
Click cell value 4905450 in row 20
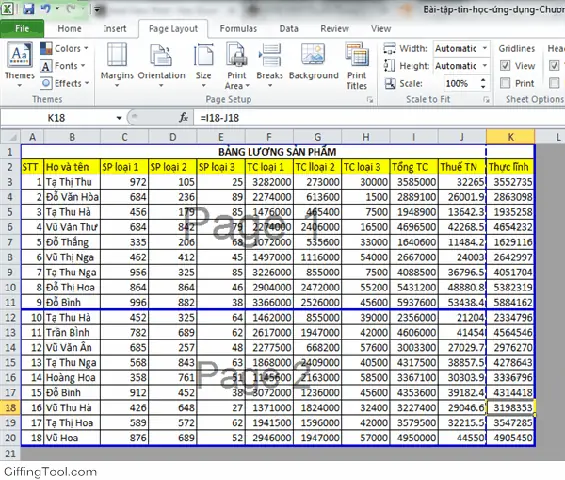pyautogui.click(x=510, y=438)
